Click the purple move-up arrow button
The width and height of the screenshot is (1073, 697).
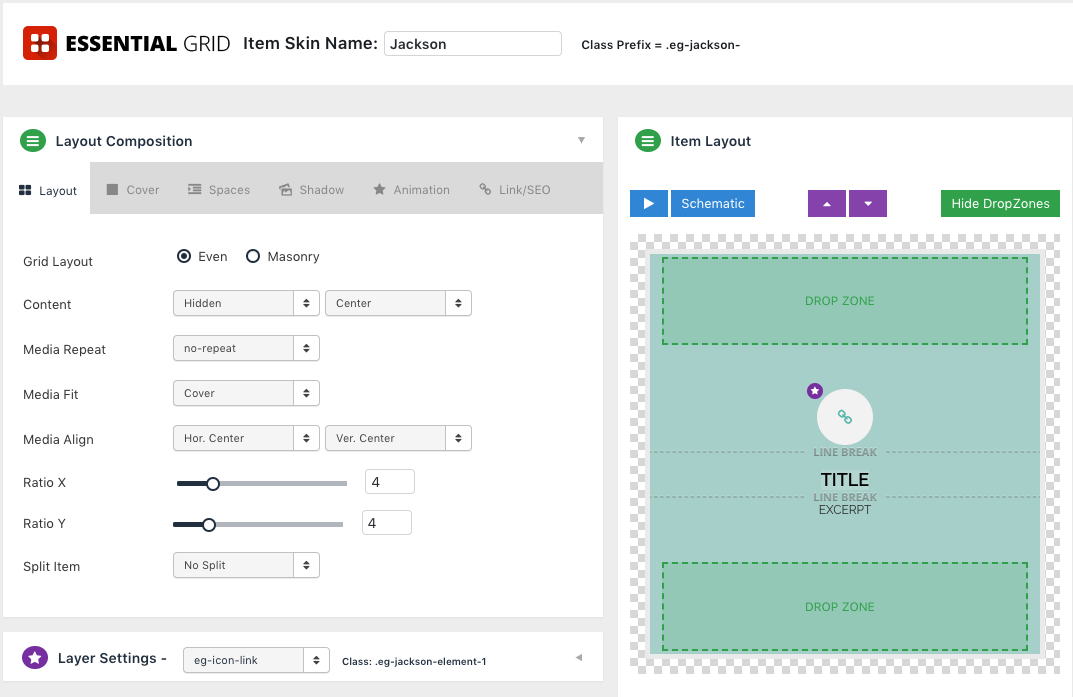click(827, 204)
